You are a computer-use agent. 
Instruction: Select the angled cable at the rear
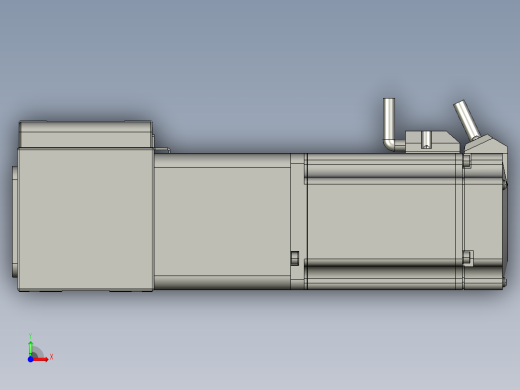[466, 120]
